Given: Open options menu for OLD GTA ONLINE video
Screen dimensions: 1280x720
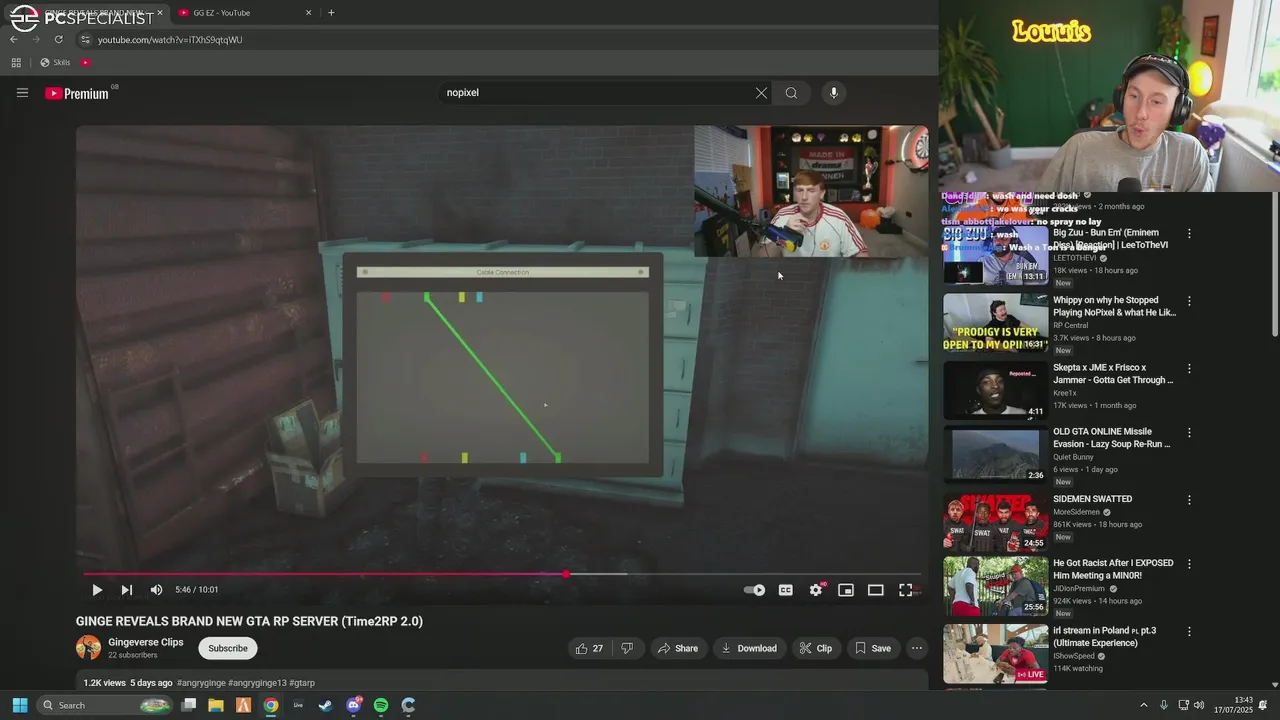Looking at the screenshot, I should [1189, 433].
